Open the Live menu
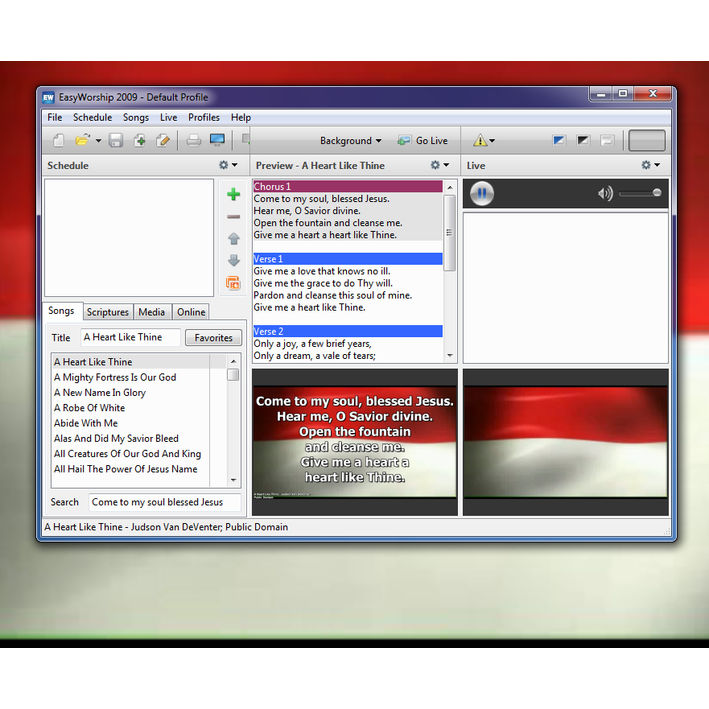The image size is (709, 709). coord(168,118)
